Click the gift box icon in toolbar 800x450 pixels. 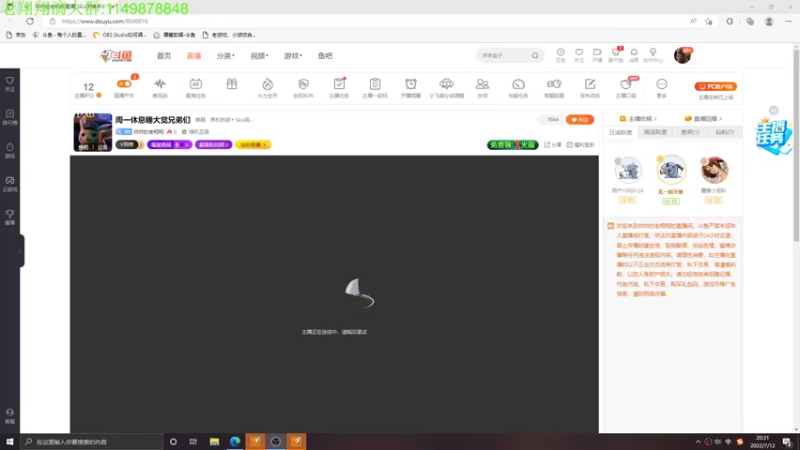pyautogui.click(x=232, y=84)
